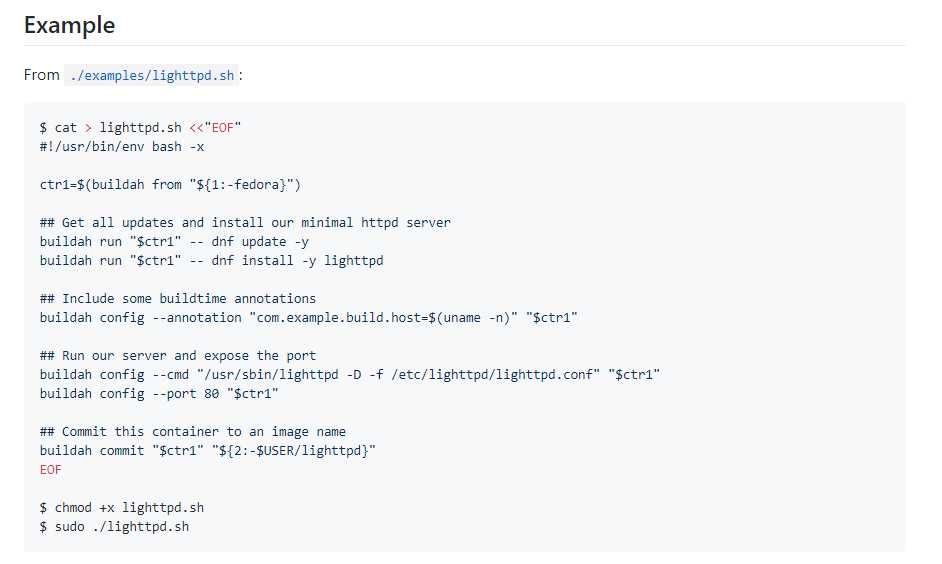Click the chmod +x lighttpd.sh command
Viewport: 942px width, 564px height.
click(x=122, y=508)
